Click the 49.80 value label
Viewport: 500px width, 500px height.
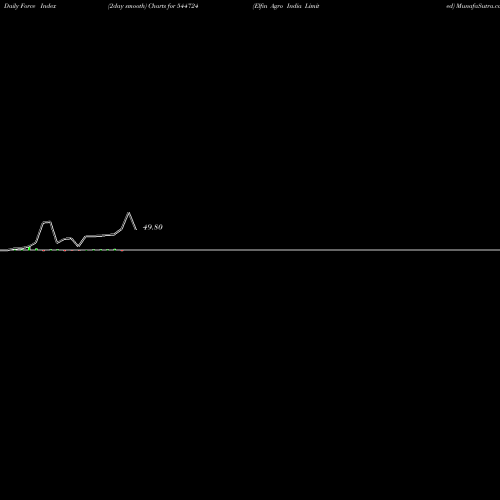pyautogui.click(x=153, y=227)
